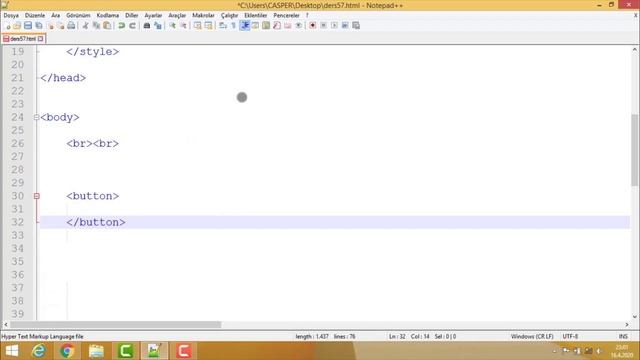This screenshot has width=640, height=360.
Task: Toggle word wrap toolbar button
Action: point(223,26)
